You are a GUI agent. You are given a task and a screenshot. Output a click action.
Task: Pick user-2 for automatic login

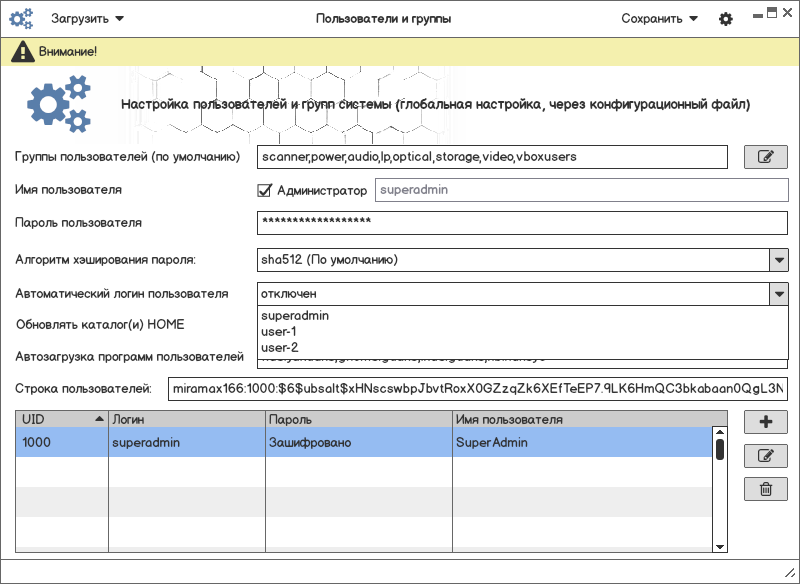[279, 347]
